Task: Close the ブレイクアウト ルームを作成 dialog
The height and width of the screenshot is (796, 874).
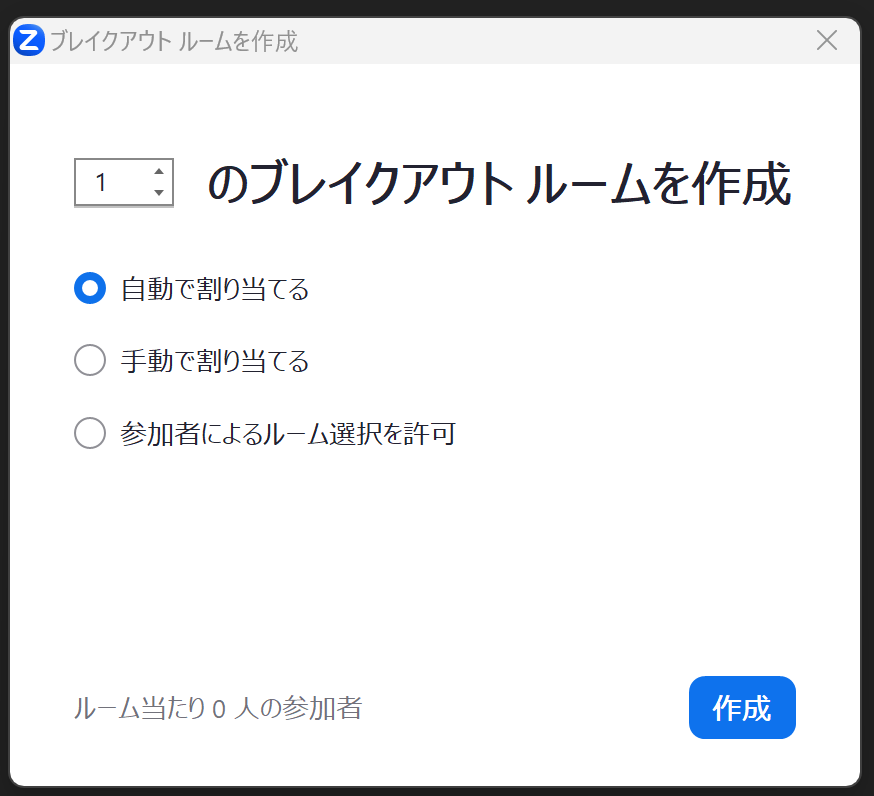Action: tap(827, 40)
